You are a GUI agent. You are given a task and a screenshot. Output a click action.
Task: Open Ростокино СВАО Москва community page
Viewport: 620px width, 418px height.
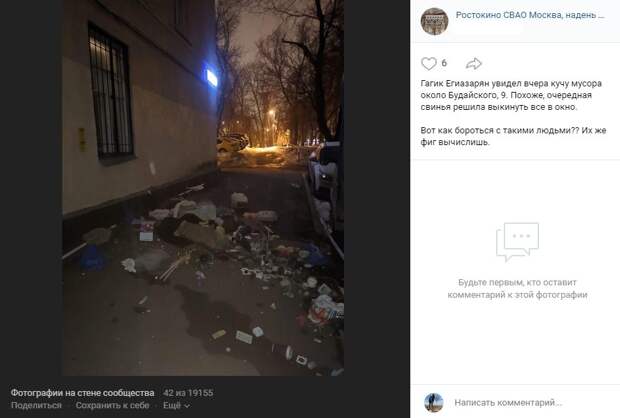(x=530, y=15)
